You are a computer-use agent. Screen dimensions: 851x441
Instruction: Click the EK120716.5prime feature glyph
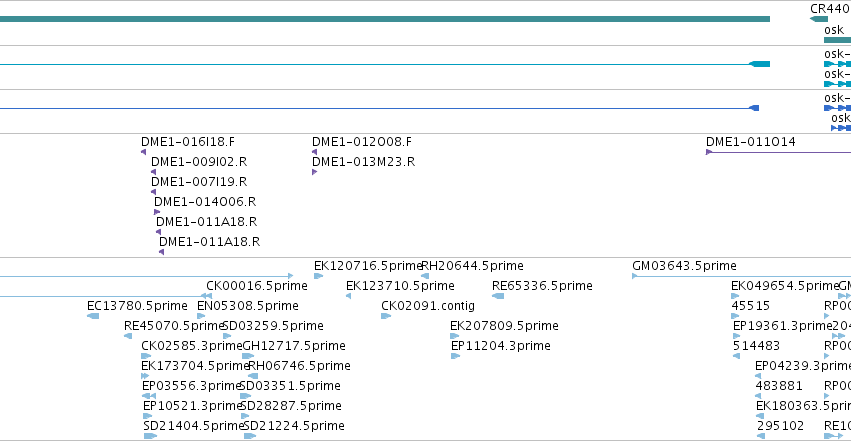pos(319,276)
